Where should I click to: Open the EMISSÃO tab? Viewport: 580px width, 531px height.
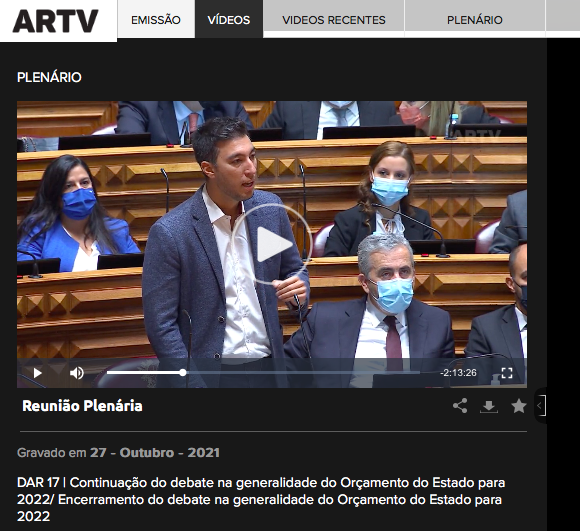[x=156, y=19]
